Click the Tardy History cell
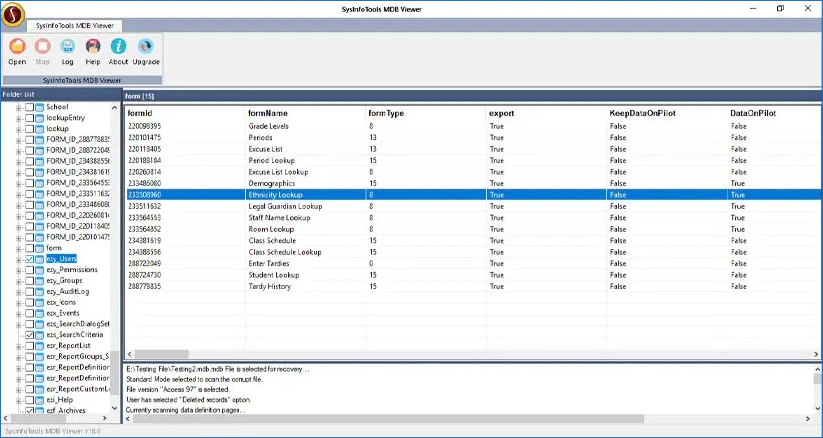This screenshot has width=823, height=438. pyautogui.click(x=269, y=287)
